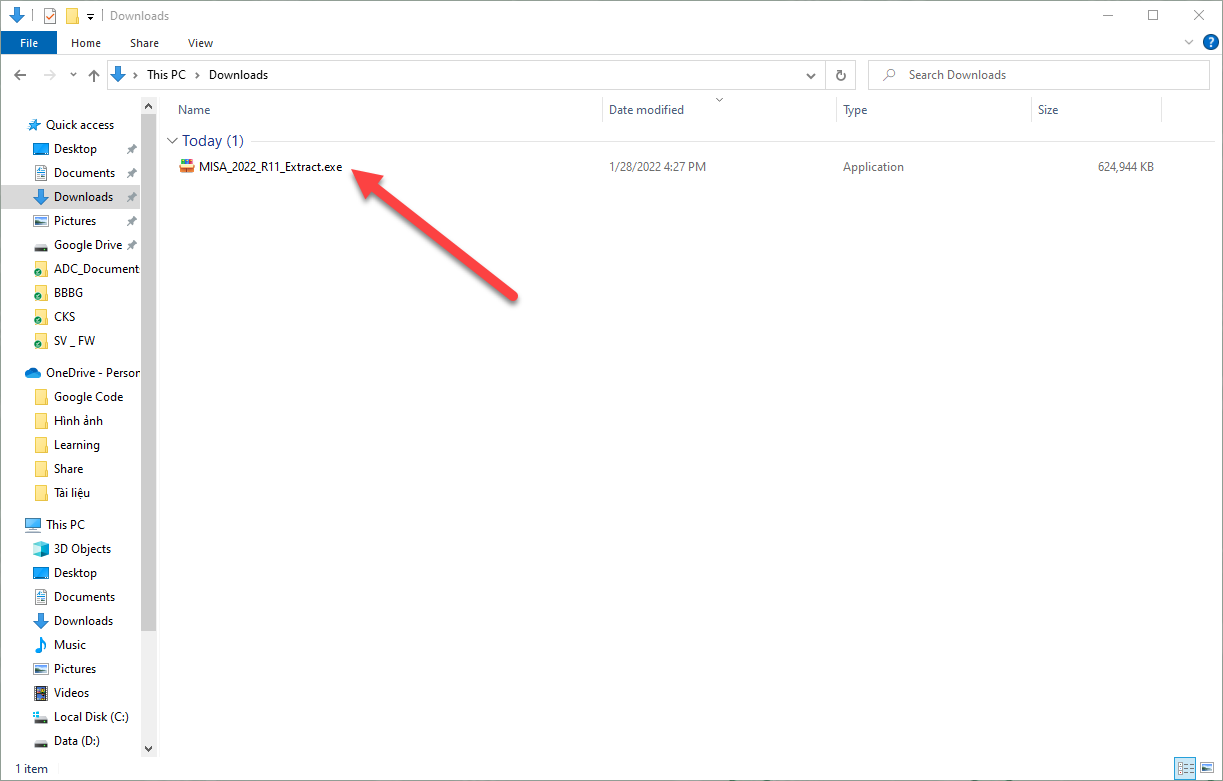The width and height of the screenshot is (1223, 781).
Task: Click the Properties quick access toolbar icon
Action: coord(50,16)
